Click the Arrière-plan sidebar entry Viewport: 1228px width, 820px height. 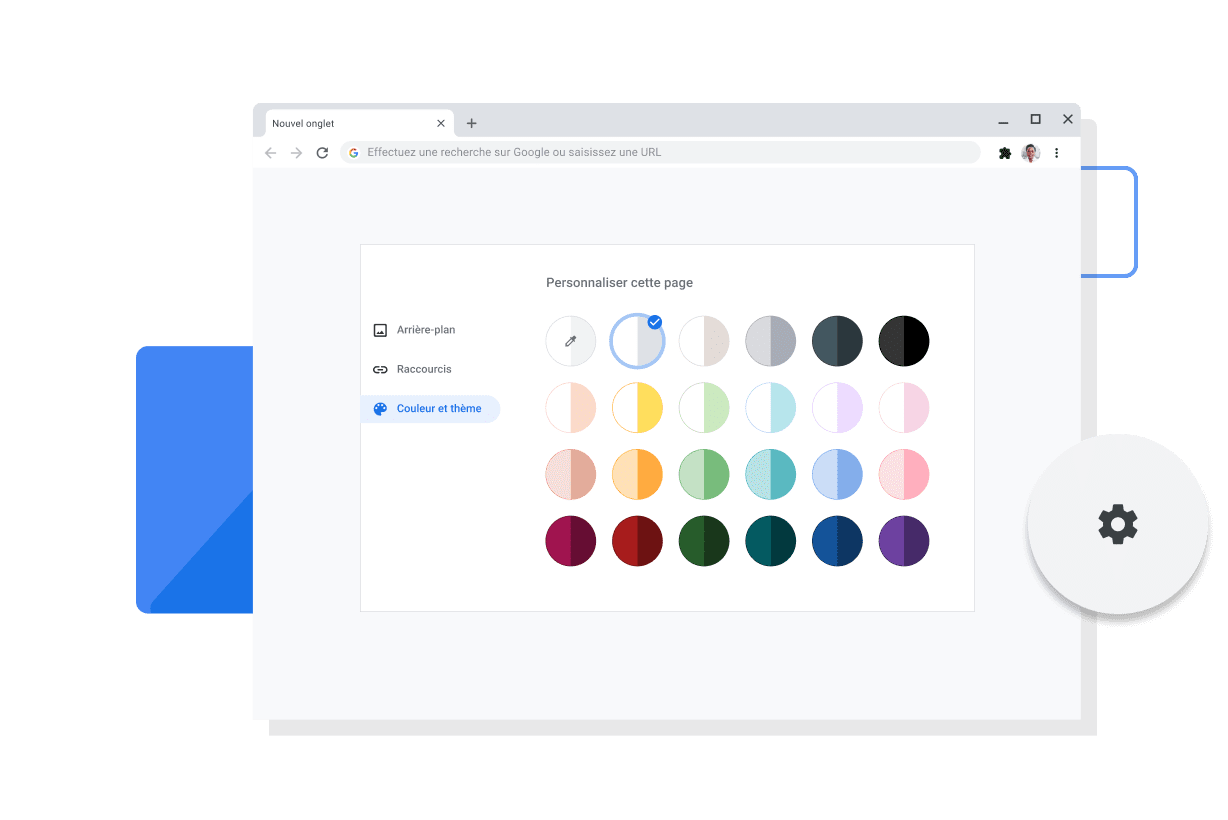[x=427, y=329]
